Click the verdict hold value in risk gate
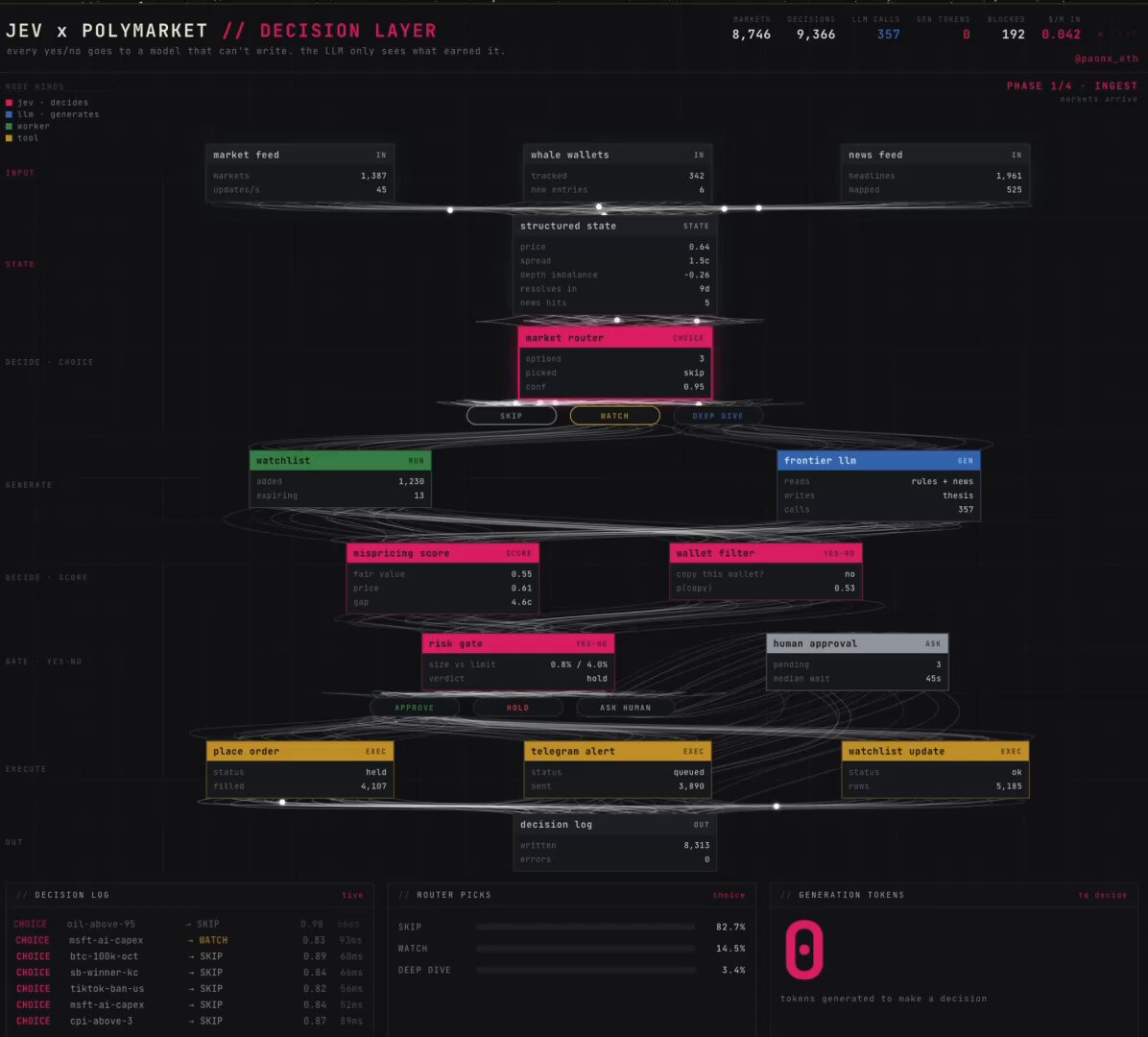The height and width of the screenshot is (1037, 1148). [597, 679]
